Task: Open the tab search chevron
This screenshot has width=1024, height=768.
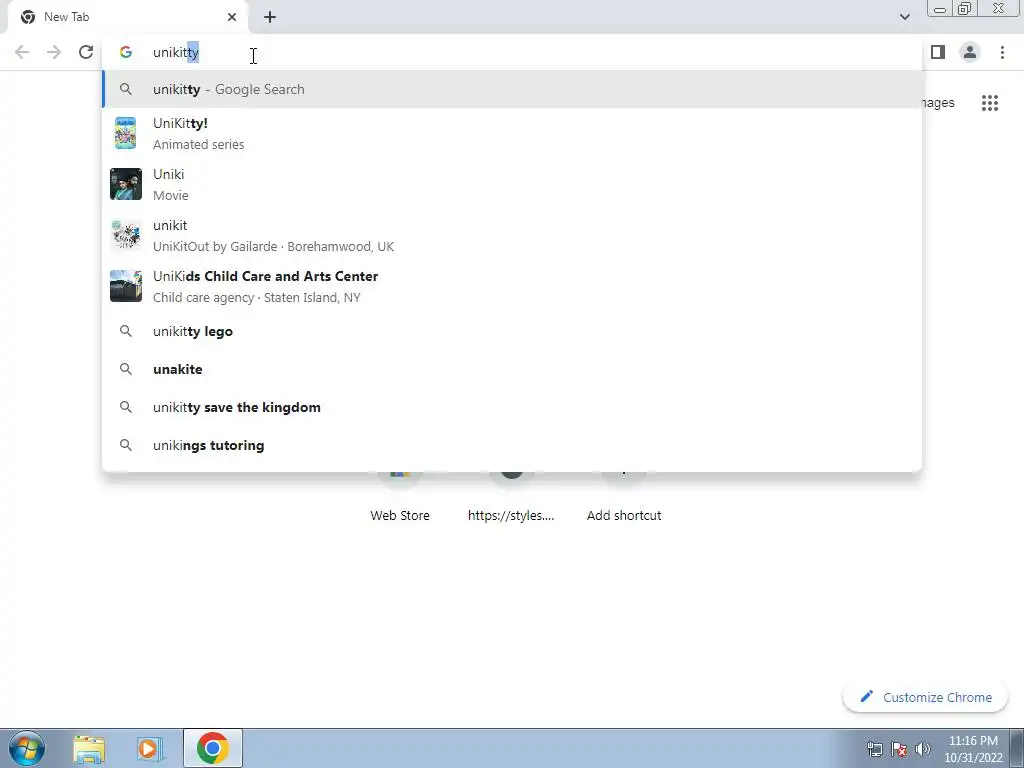Action: [904, 17]
